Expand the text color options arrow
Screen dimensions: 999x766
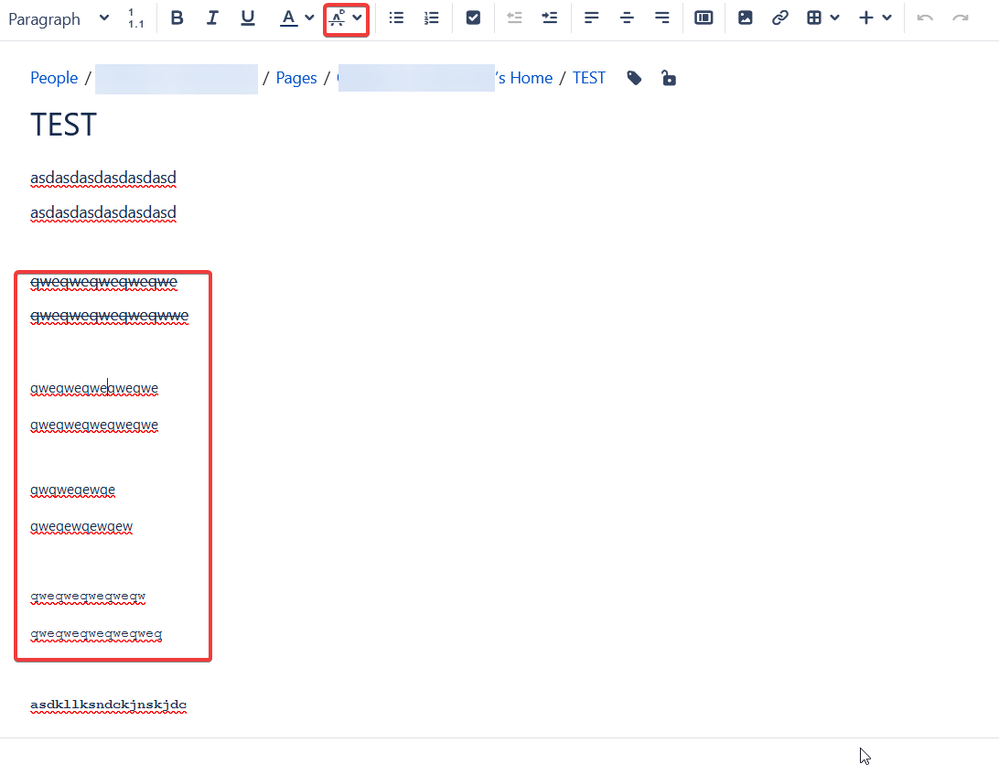point(310,18)
